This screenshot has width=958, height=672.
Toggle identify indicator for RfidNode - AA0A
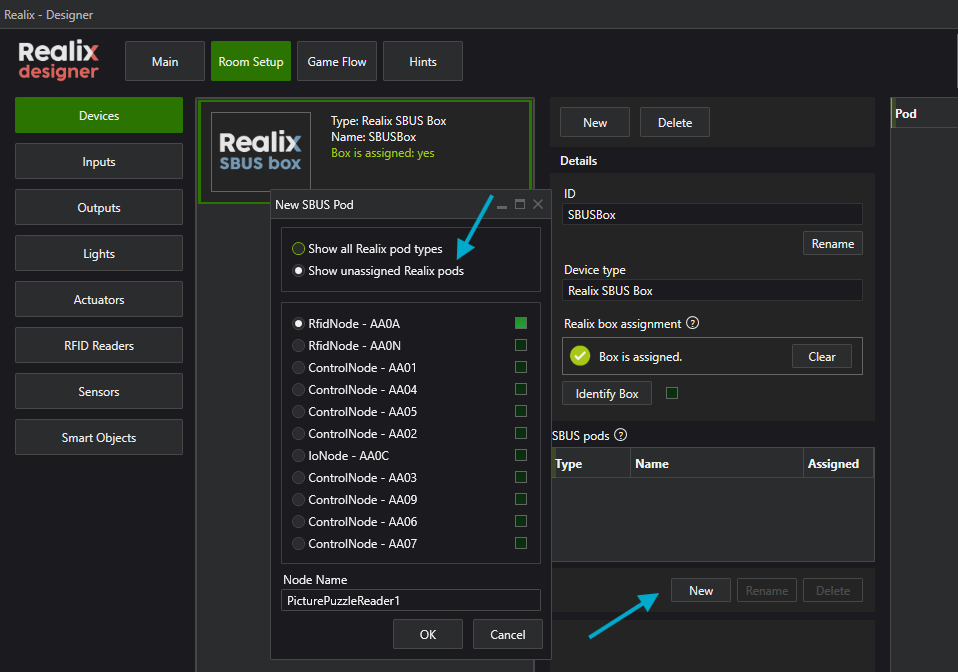pos(521,323)
